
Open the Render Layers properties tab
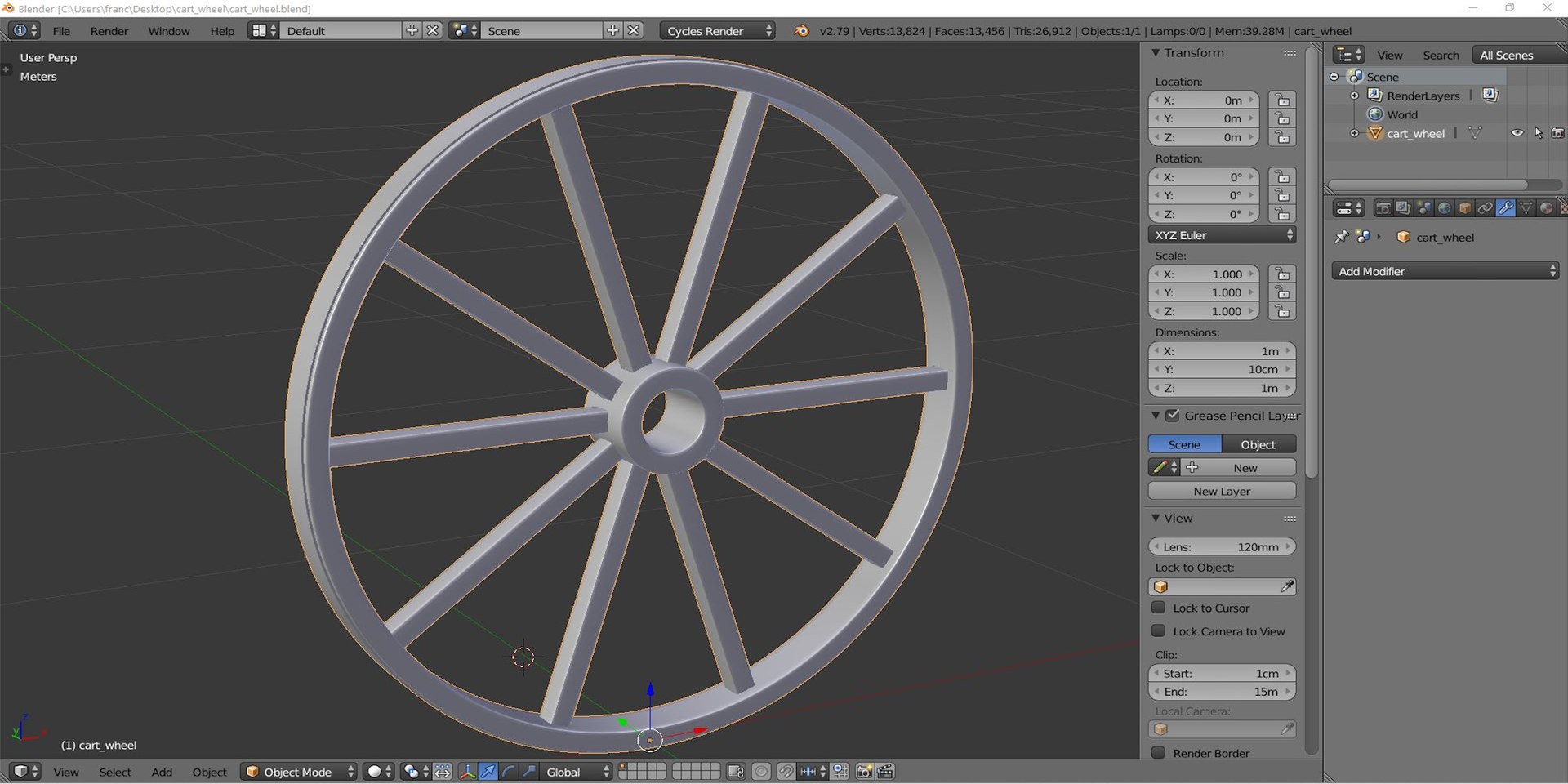1403,208
